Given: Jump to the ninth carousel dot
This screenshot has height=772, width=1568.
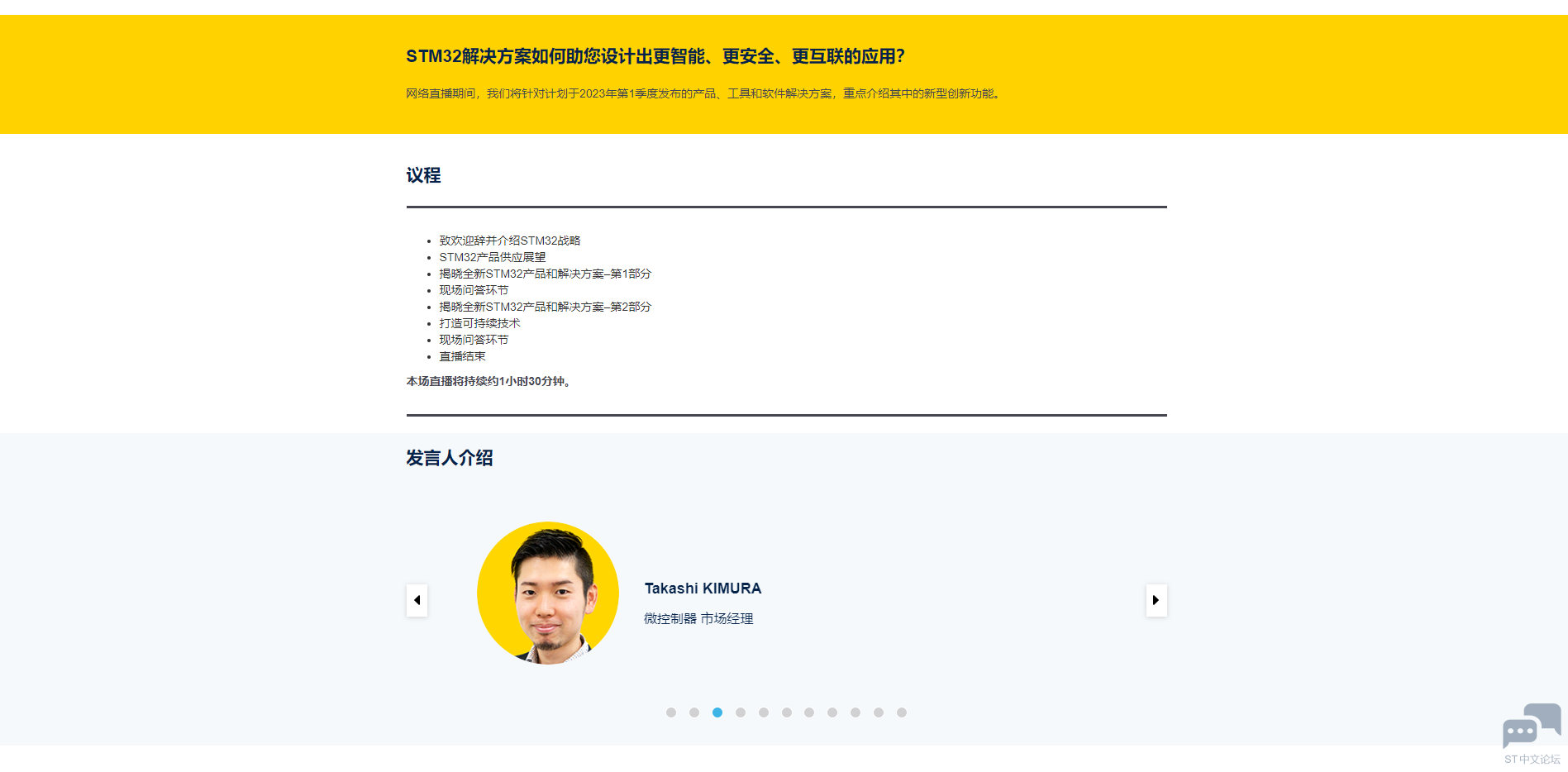Looking at the screenshot, I should tap(855, 712).
